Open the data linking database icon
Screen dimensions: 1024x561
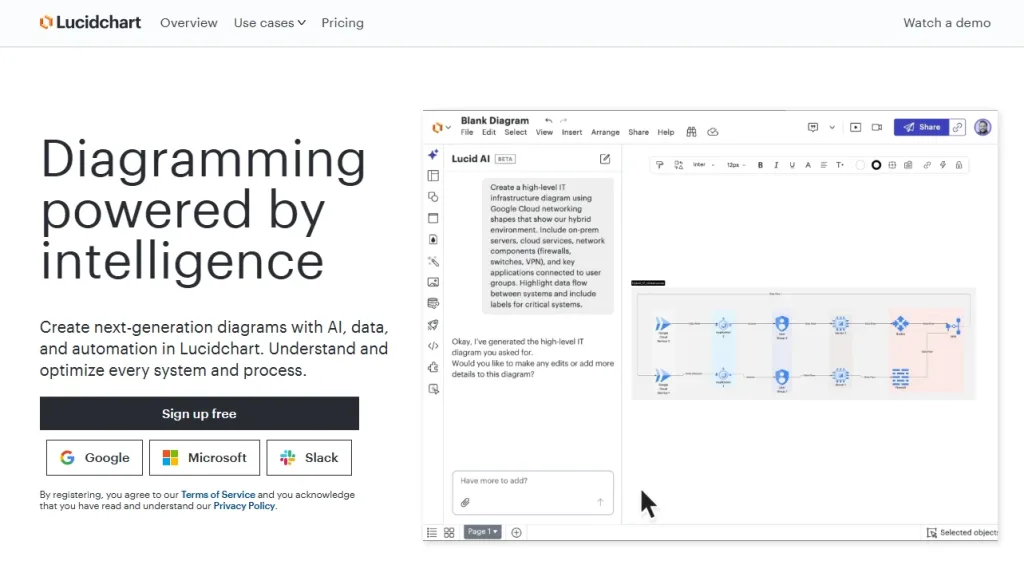(x=433, y=303)
